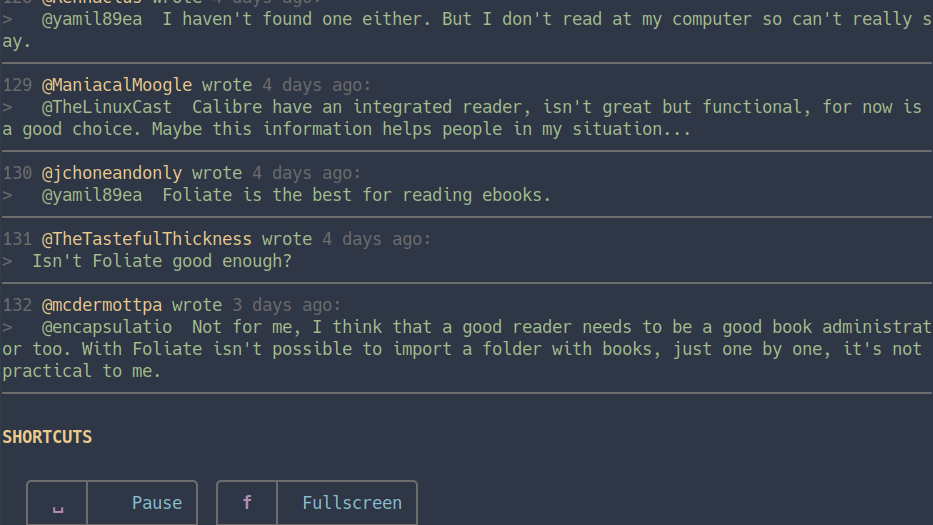The width and height of the screenshot is (933, 525).
Task: Click the @encapsulatio mention in comment 132
Action: 107,327
